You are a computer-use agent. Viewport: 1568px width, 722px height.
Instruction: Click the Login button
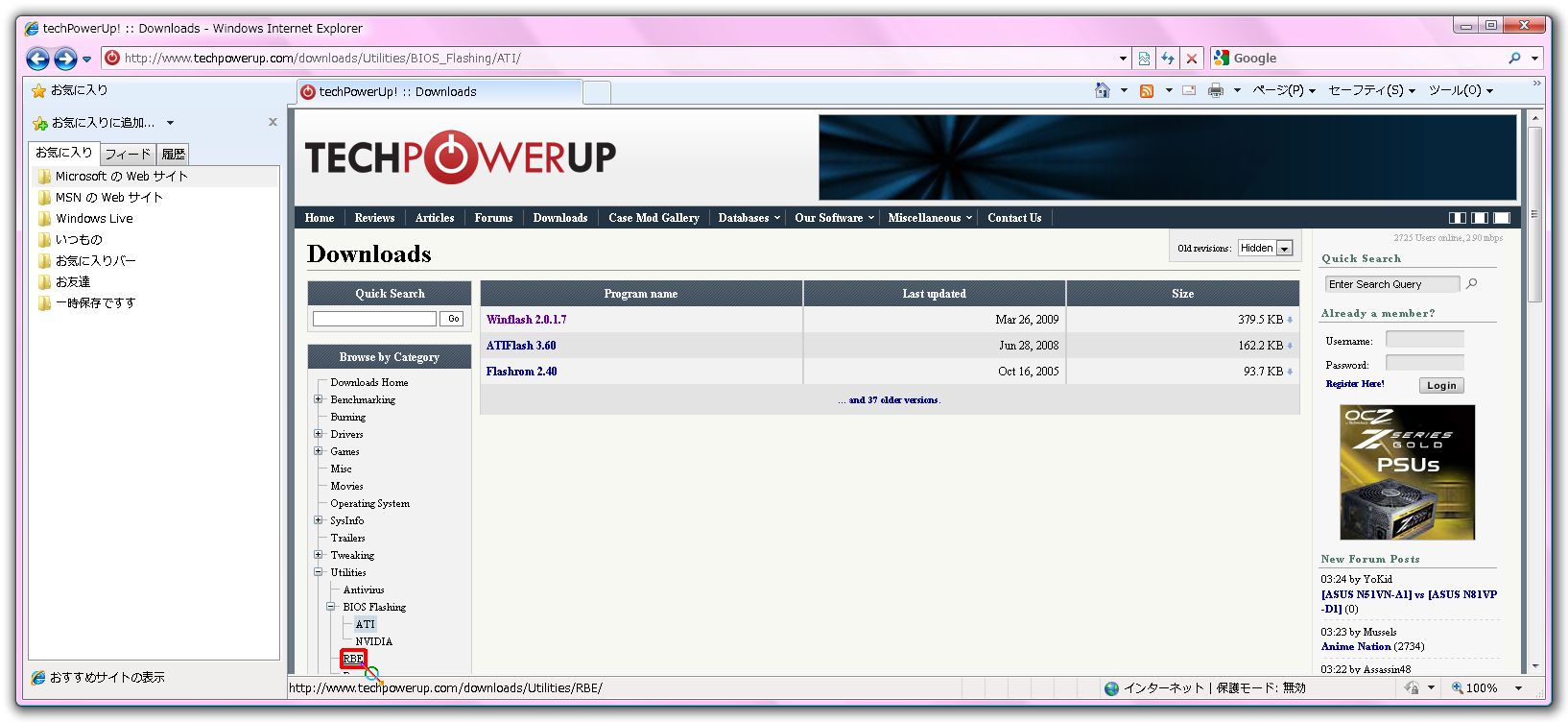click(x=1441, y=385)
